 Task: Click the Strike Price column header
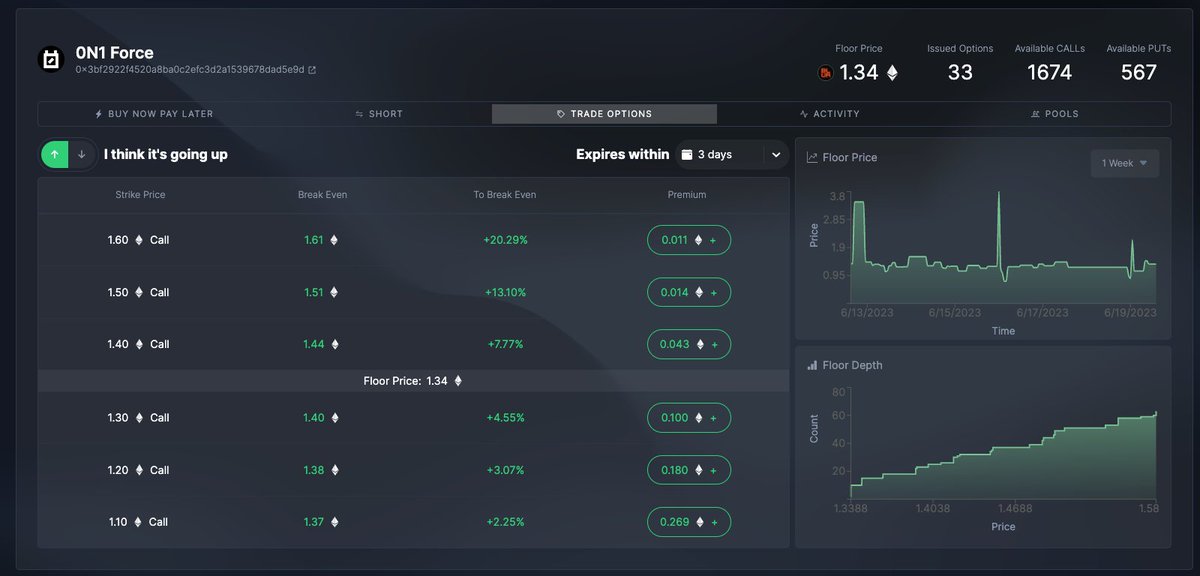[140, 195]
